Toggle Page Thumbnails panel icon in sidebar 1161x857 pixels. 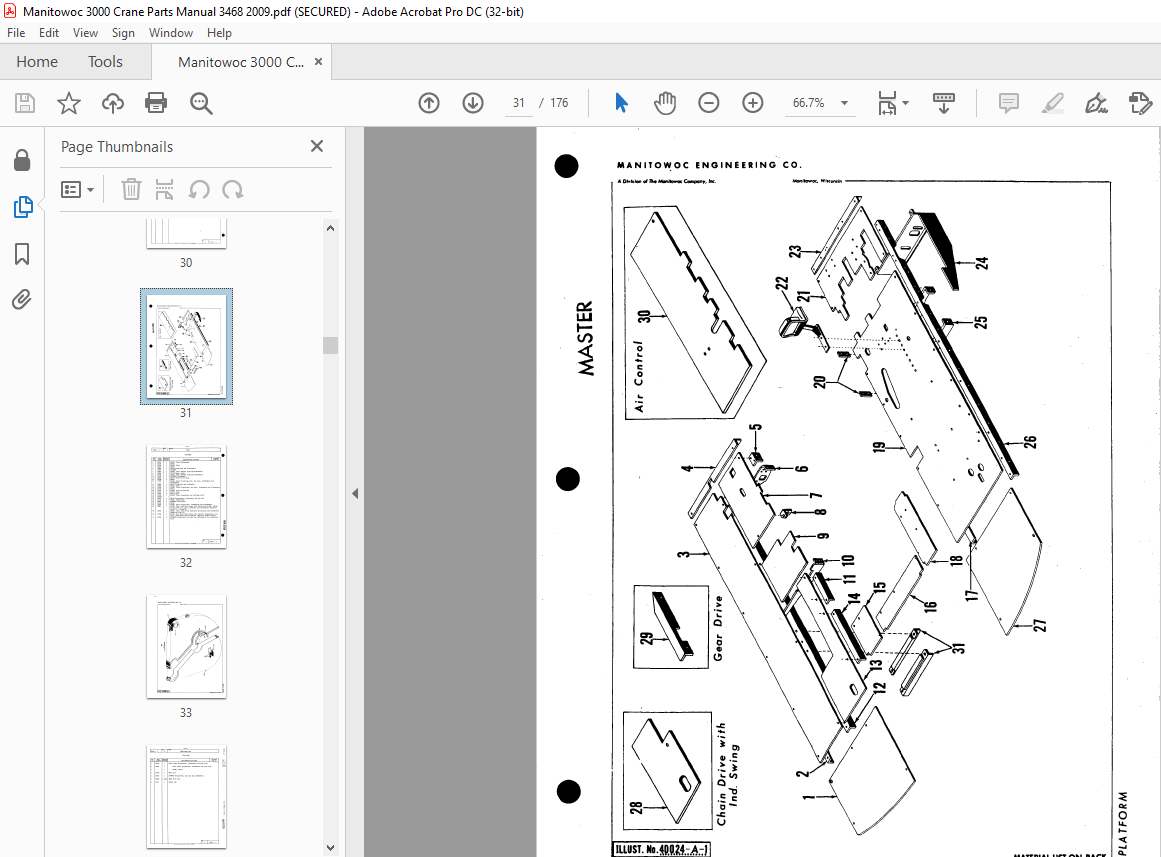tap(23, 207)
